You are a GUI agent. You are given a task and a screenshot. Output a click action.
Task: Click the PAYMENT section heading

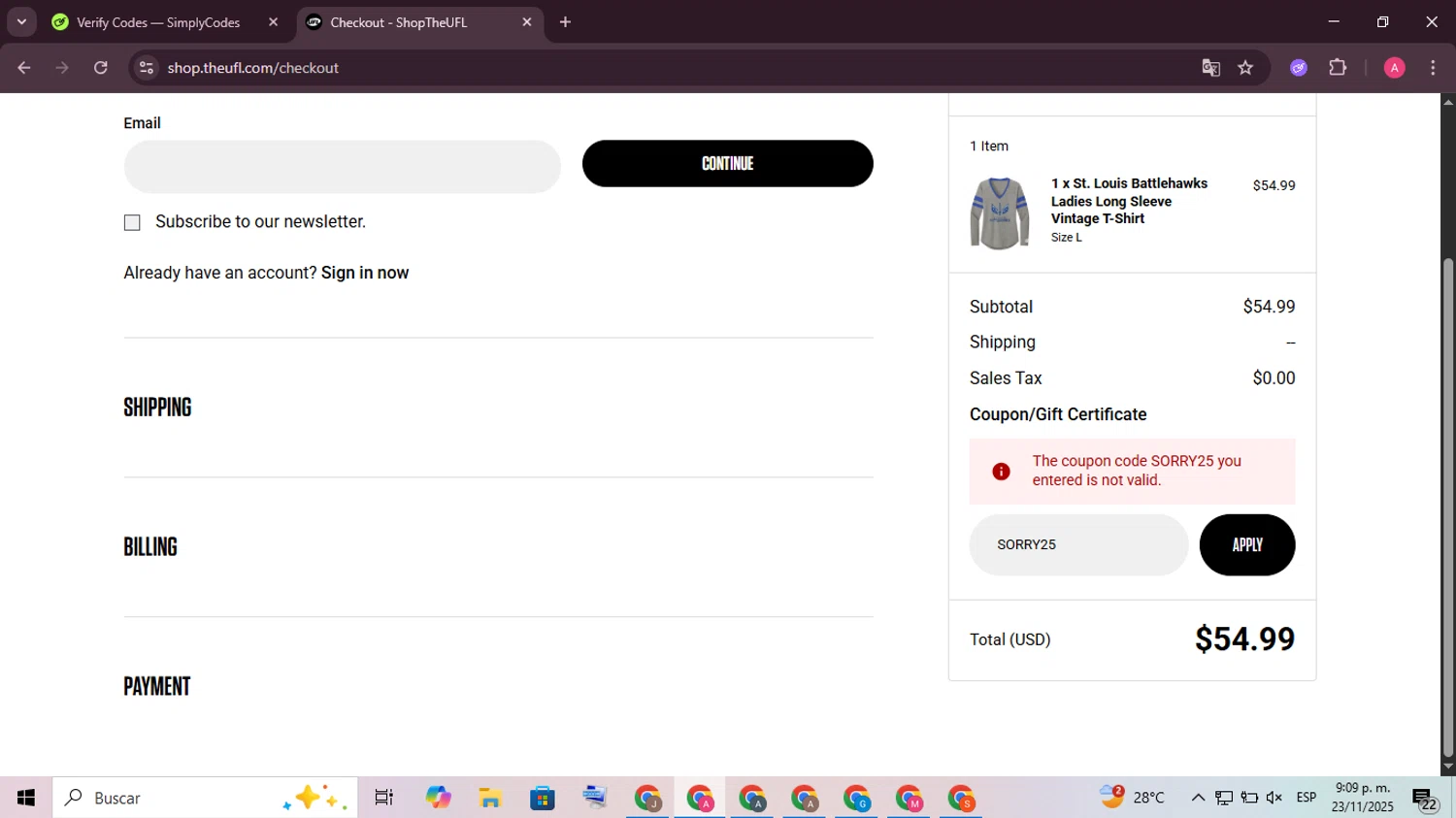coord(157,687)
